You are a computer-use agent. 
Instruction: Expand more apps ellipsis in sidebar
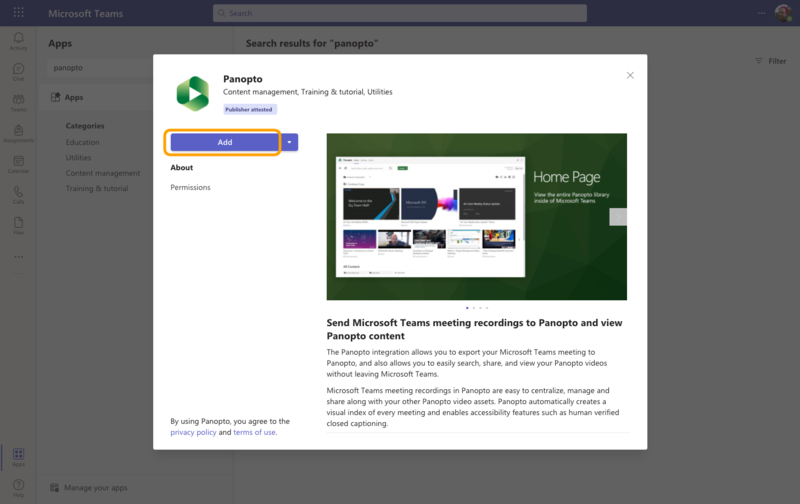click(x=18, y=256)
